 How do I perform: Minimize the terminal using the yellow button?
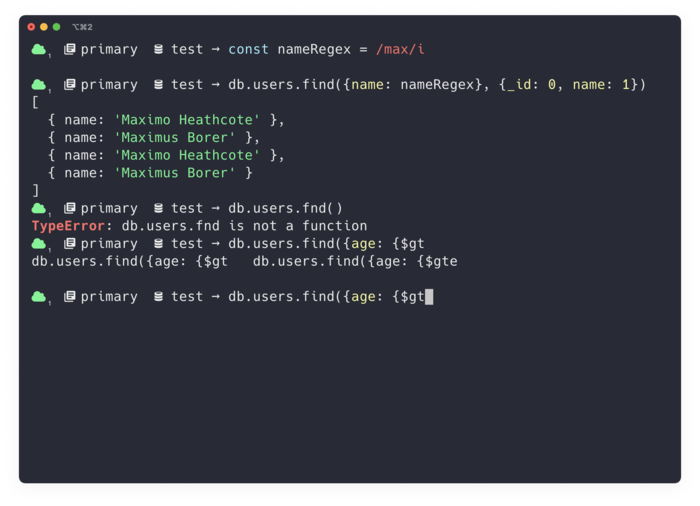[44, 27]
